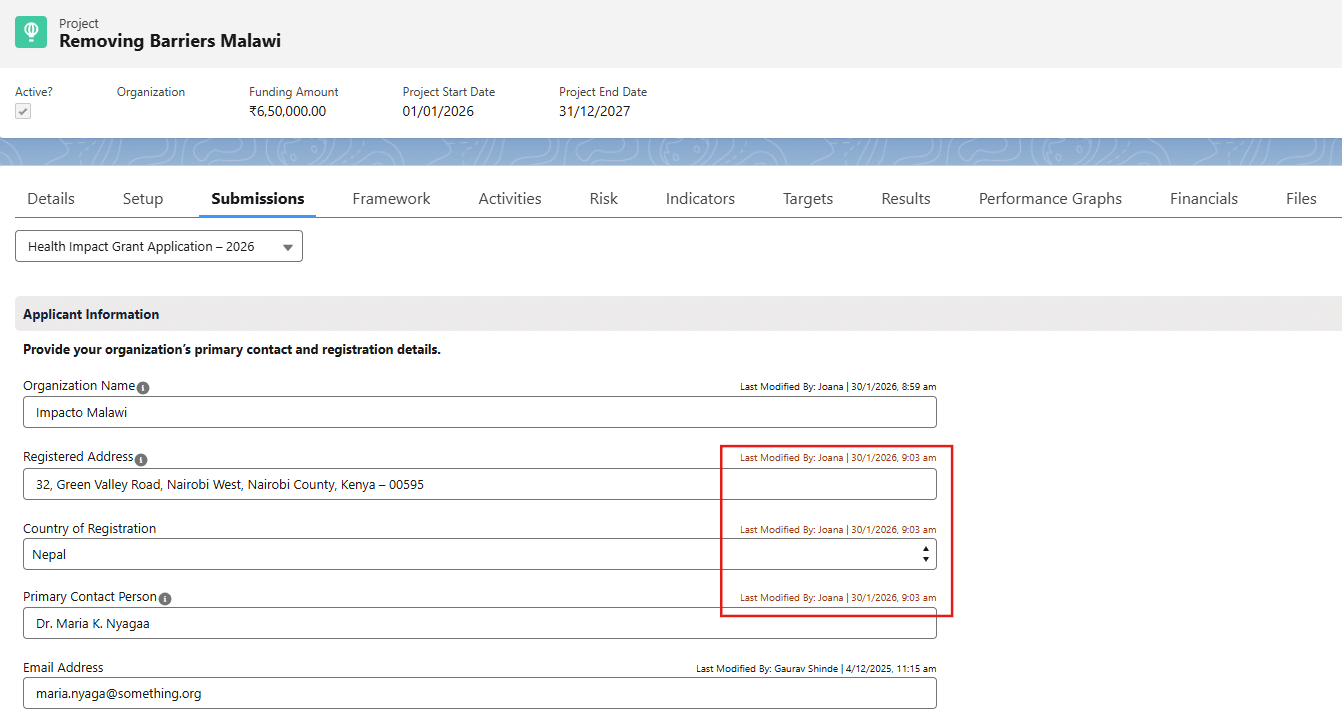Click the Organization Name input field
Image resolution: width=1342 pixels, height=720 pixels.
(479, 412)
